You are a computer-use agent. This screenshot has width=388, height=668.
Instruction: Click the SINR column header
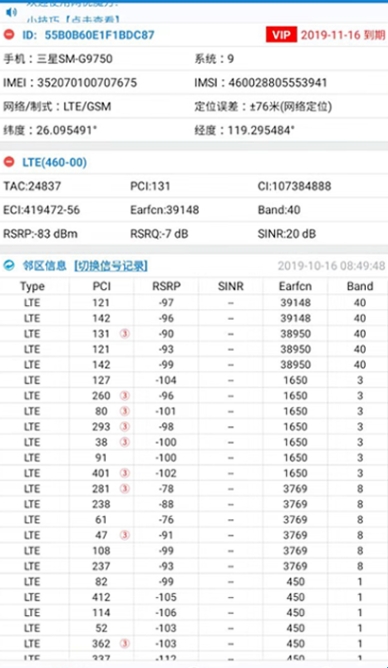click(x=230, y=286)
